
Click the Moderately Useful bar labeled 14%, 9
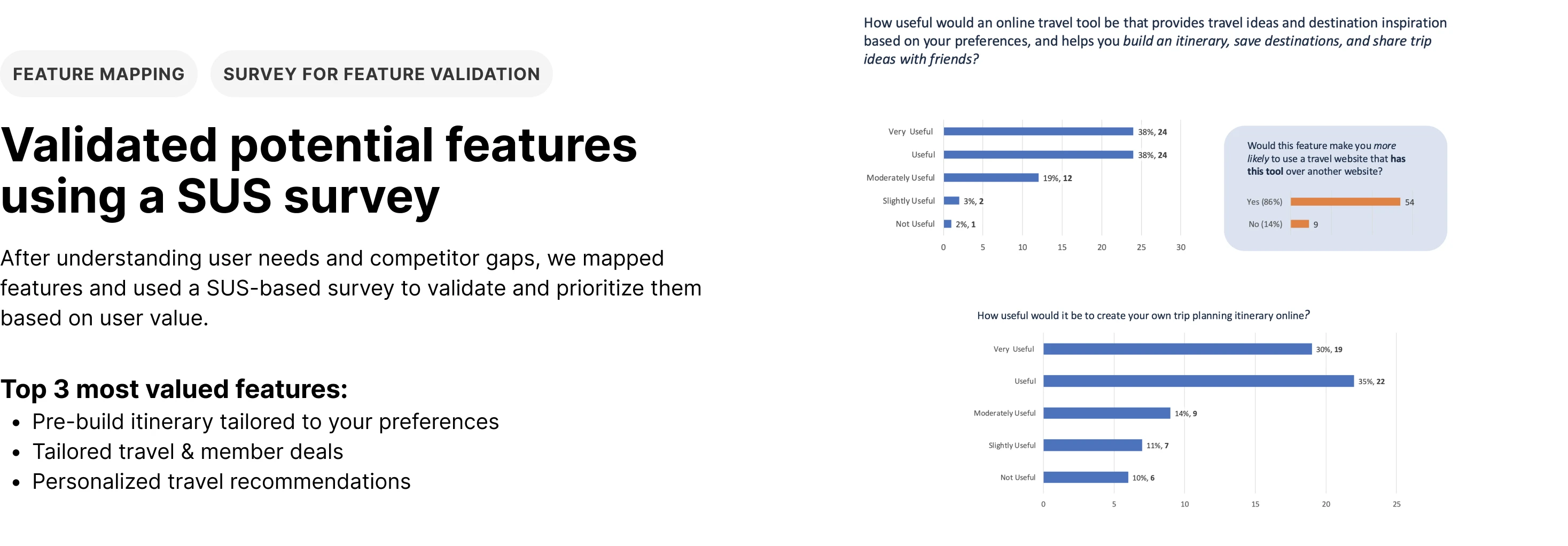1107,414
